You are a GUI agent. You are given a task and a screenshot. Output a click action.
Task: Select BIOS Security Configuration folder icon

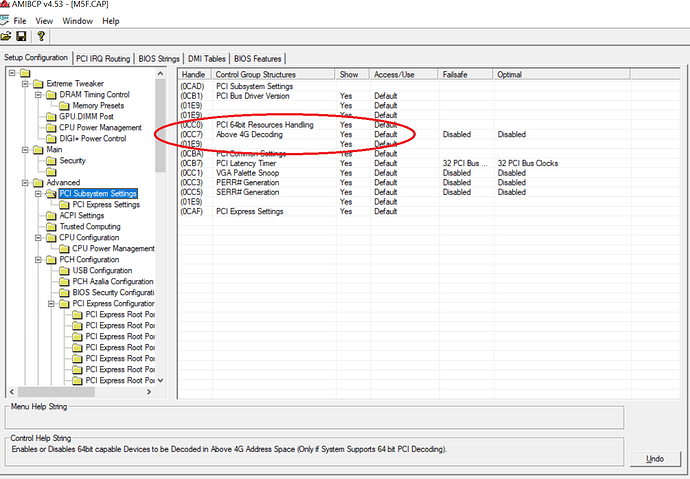pyautogui.click(x=64, y=293)
